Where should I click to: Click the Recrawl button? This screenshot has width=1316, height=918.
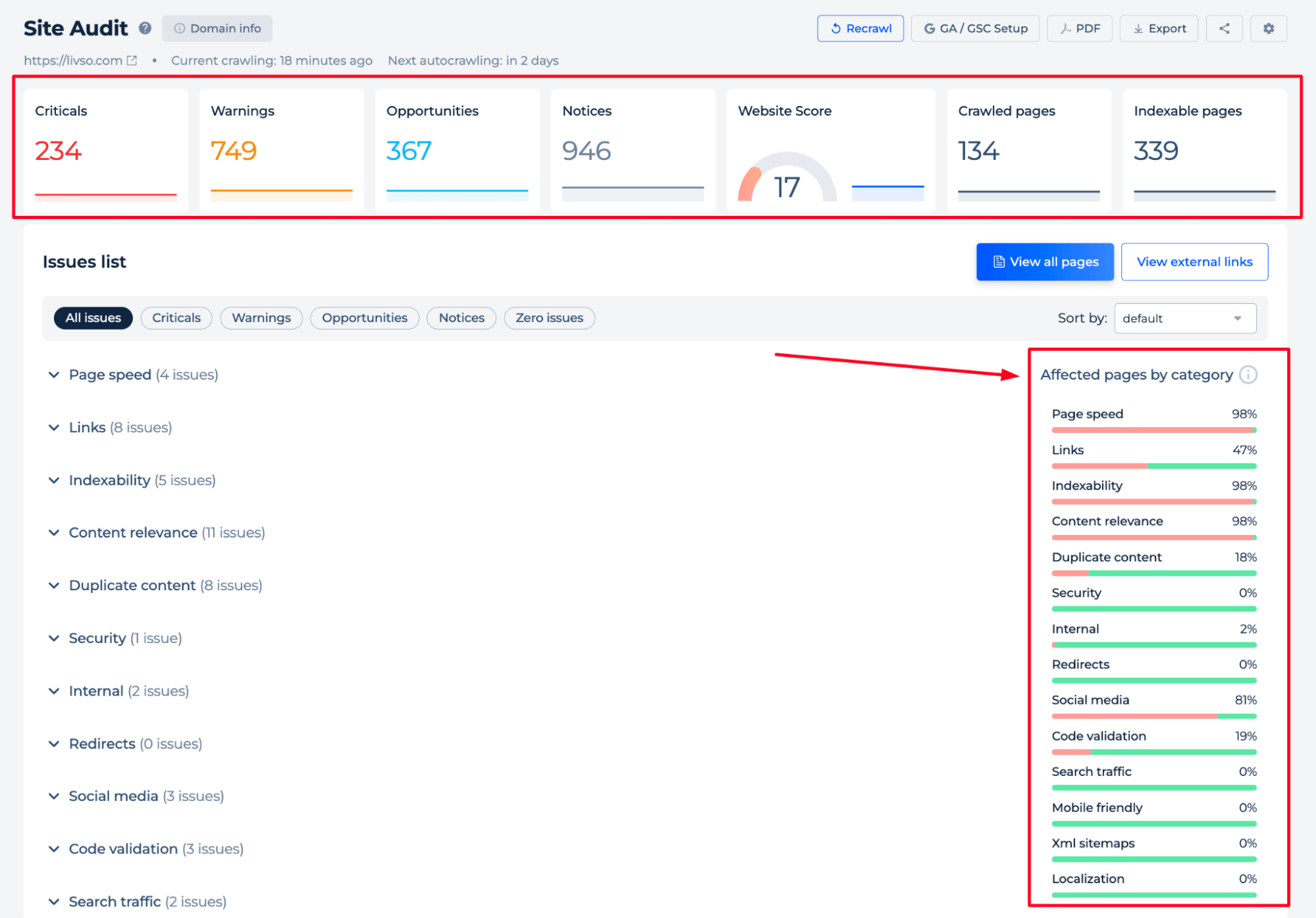[860, 28]
